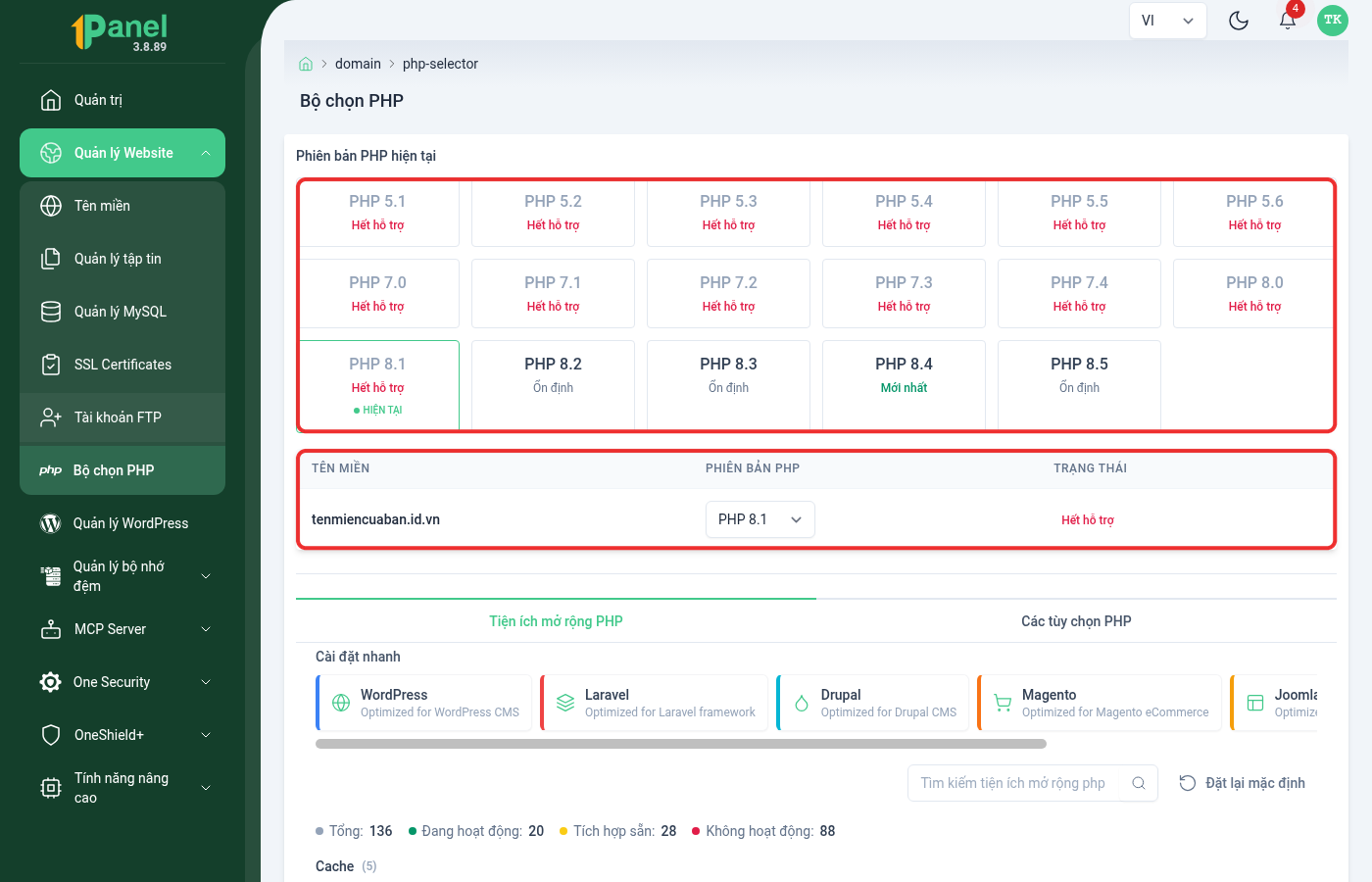This screenshot has height=882, width=1372.
Task: Open the PHP 8.1 version dropdown for tenmiencuaban.id.vn
Action: 760,519
